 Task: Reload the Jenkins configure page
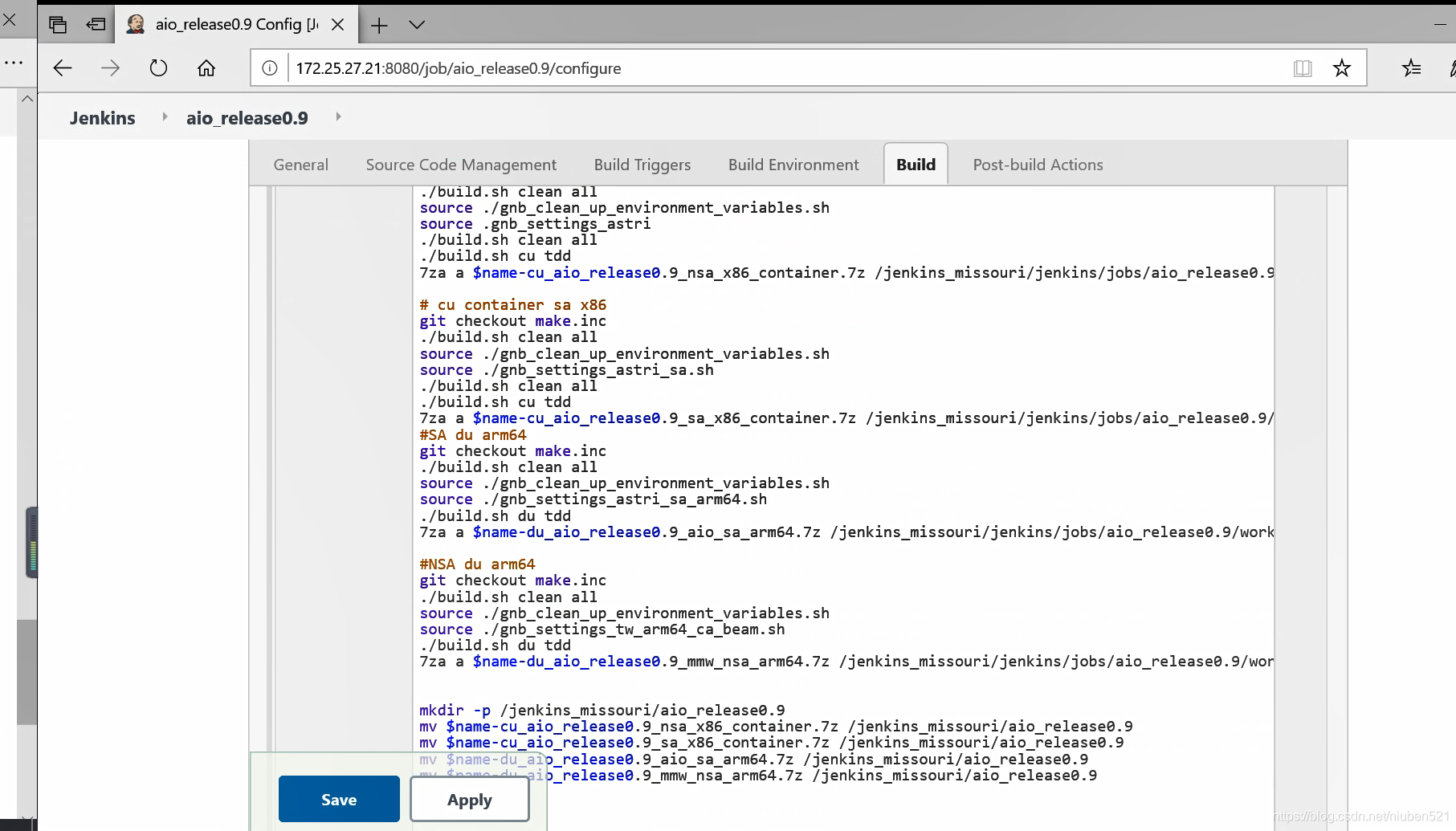tap(158, 68)
